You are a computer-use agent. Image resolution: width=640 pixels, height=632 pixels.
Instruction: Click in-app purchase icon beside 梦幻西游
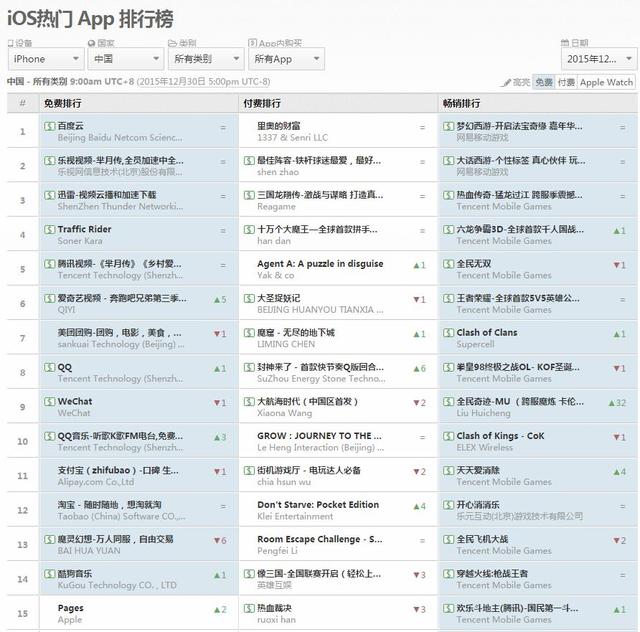[449, 126]
